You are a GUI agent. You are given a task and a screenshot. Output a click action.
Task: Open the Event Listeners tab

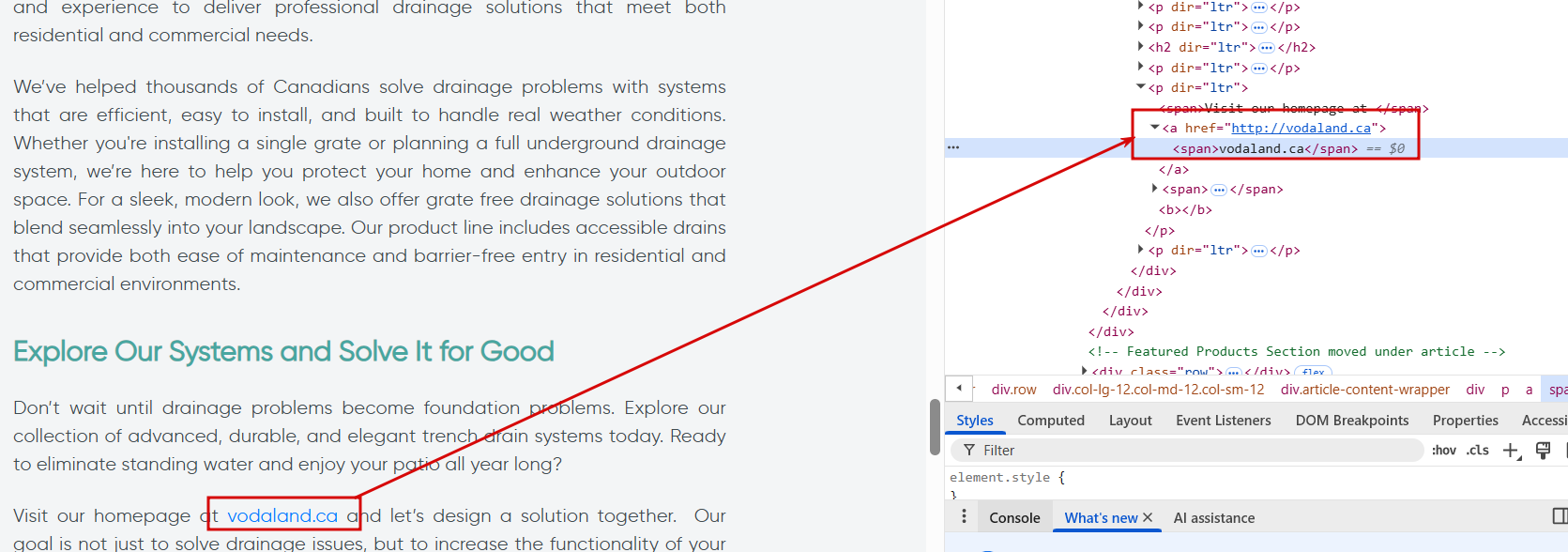coord(1224,421)
